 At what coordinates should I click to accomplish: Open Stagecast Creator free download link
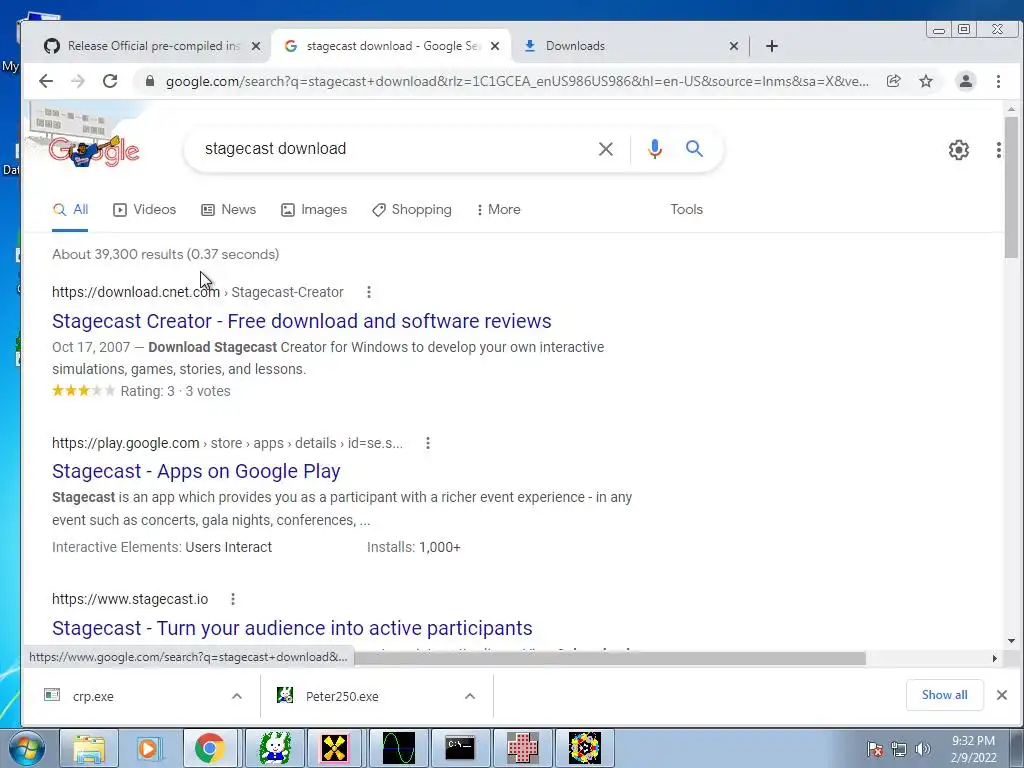302,321
